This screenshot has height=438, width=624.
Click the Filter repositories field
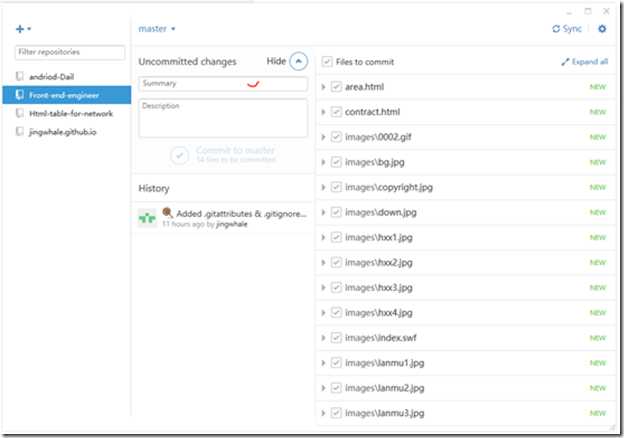[70, 52]
